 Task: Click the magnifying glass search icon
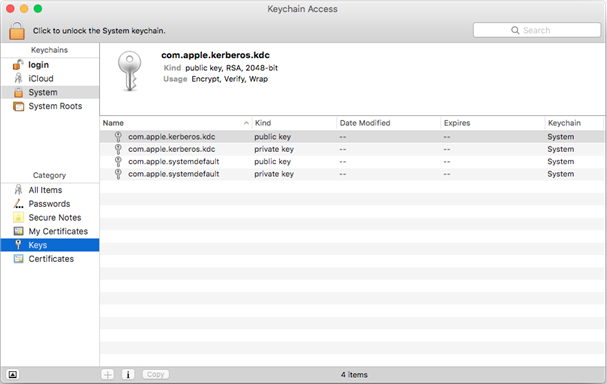(515, 30)
